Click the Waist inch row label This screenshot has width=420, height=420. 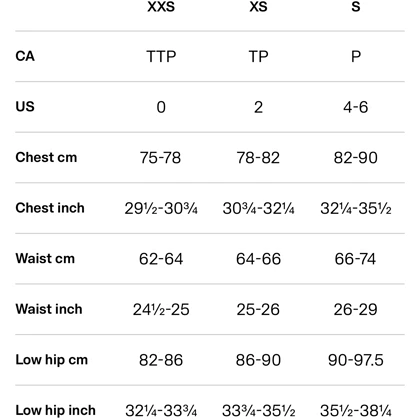coord(49,309)
